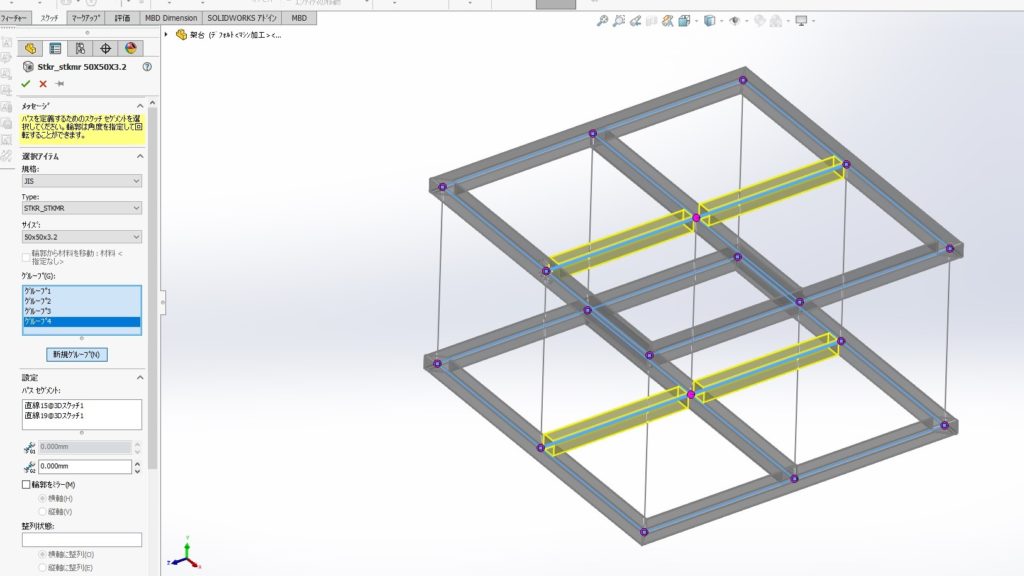
Task: Select the Zoom to Area icon
Action: tap(620, 20)
